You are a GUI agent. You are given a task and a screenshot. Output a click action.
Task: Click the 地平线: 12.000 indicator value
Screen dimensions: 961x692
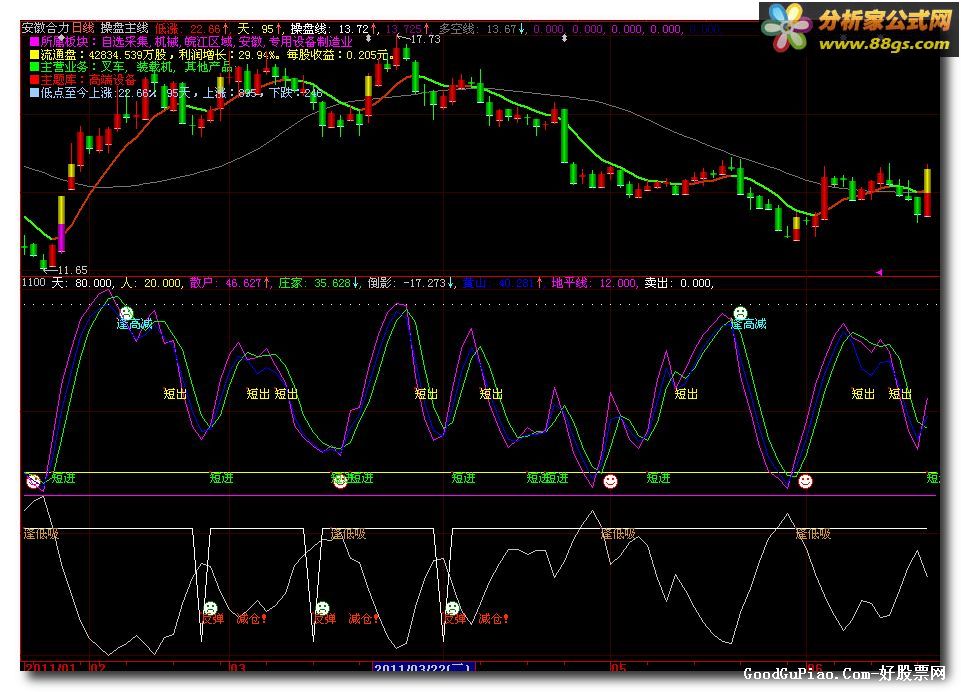click(x=593, y=283)
